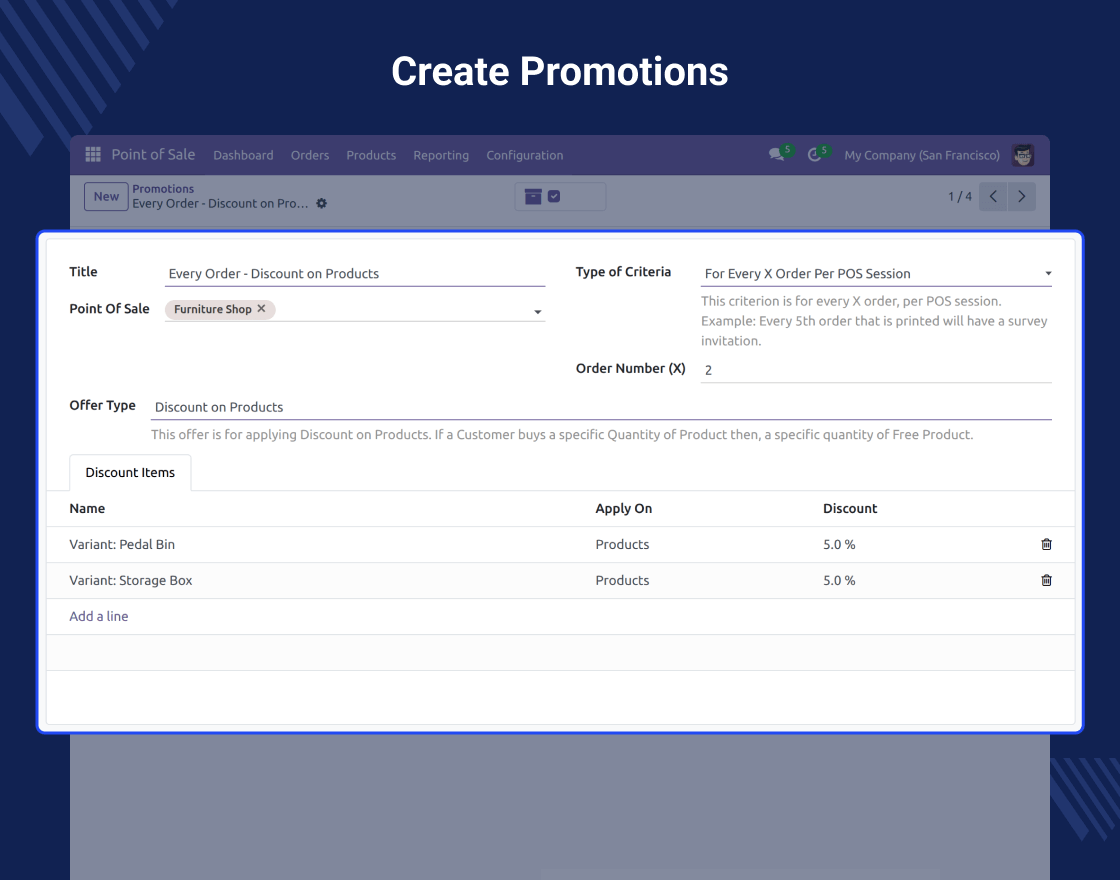Open the conversations messages icon
The width and height of the screenshot is (1120, 880).
(776, 155)
